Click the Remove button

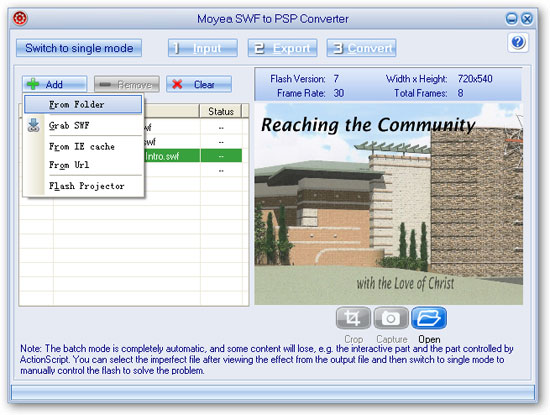(x=127, y=84)
